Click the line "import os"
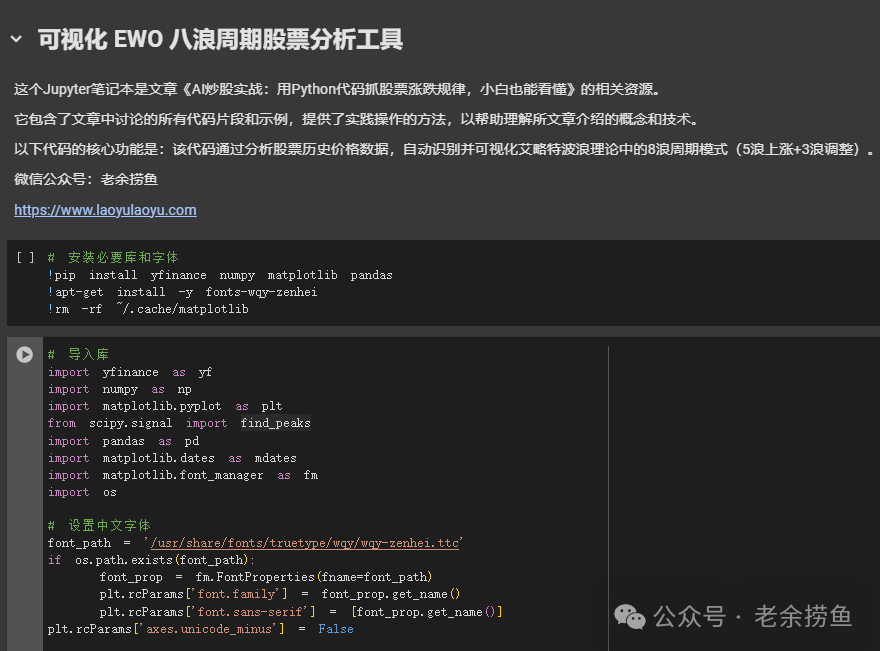 pyautogui.click(x=82, y=492)
